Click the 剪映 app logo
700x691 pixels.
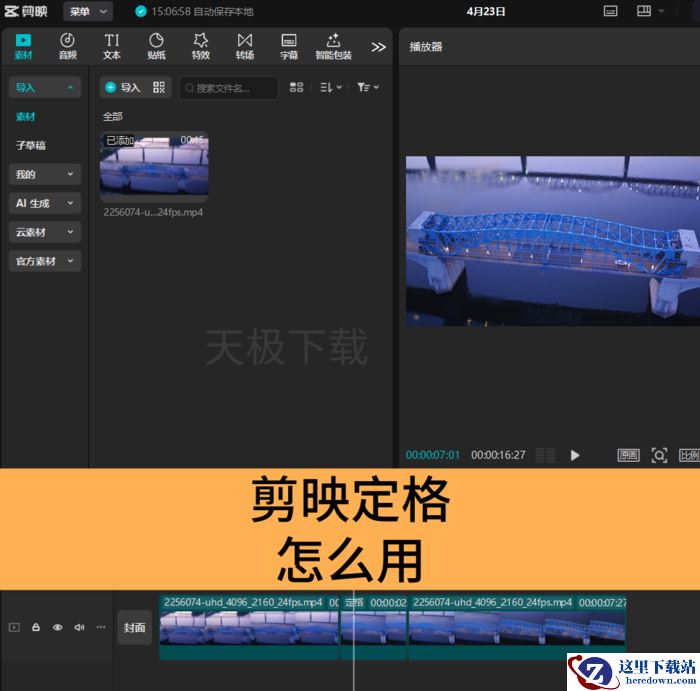[26, 11]
